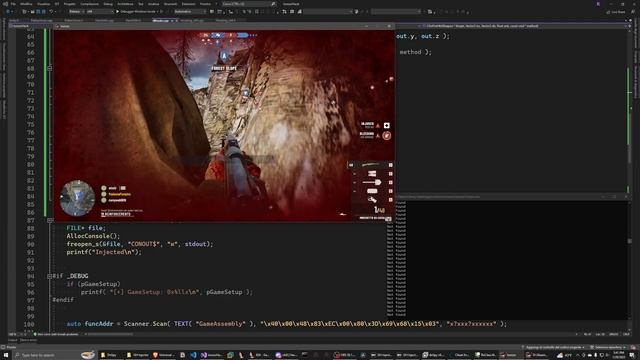The width and height of the screenshot is (640, 360).
Task: Click the Squad game window title
Action: 65,26
